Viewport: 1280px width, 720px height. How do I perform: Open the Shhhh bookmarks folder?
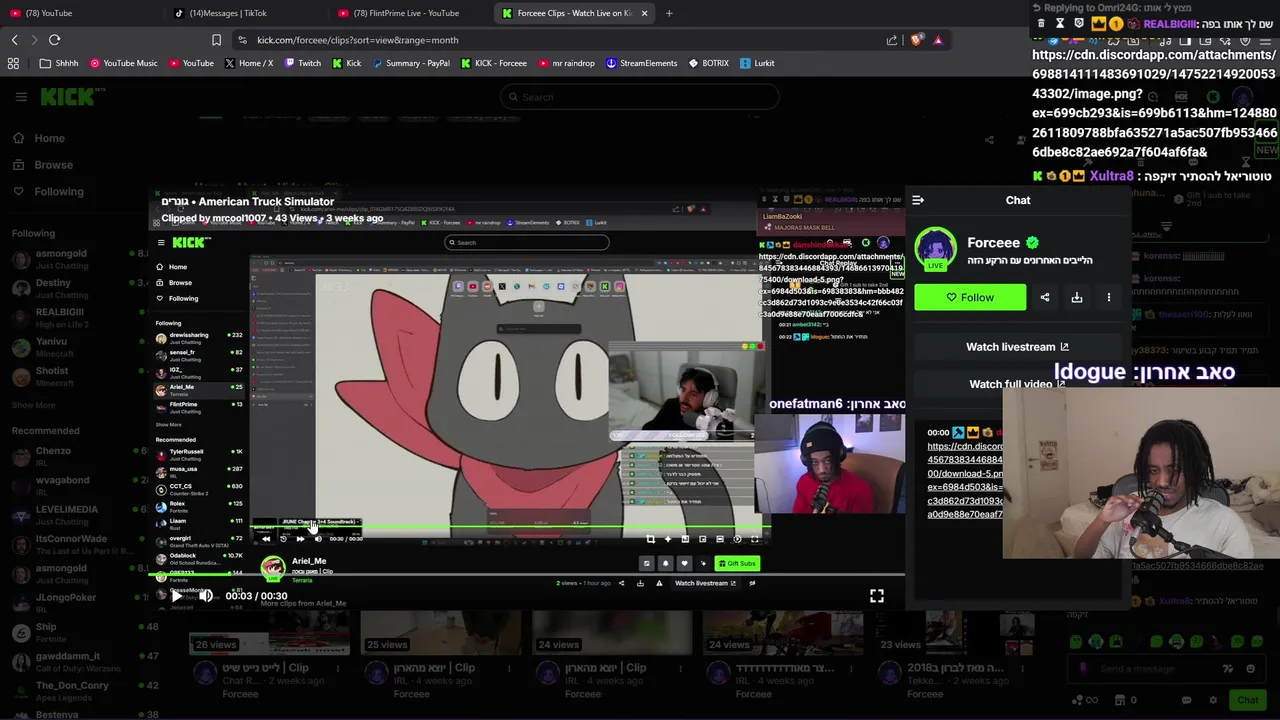pos(59,63)
